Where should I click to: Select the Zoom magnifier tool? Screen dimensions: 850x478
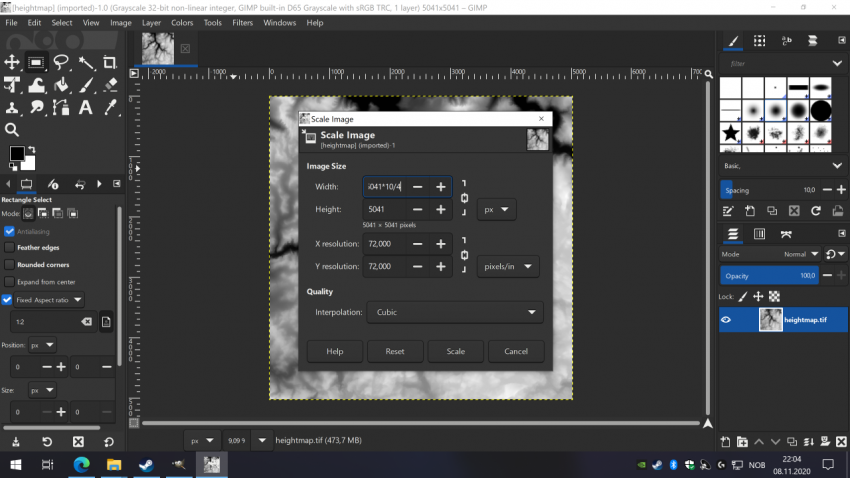[x=12, y=130]
